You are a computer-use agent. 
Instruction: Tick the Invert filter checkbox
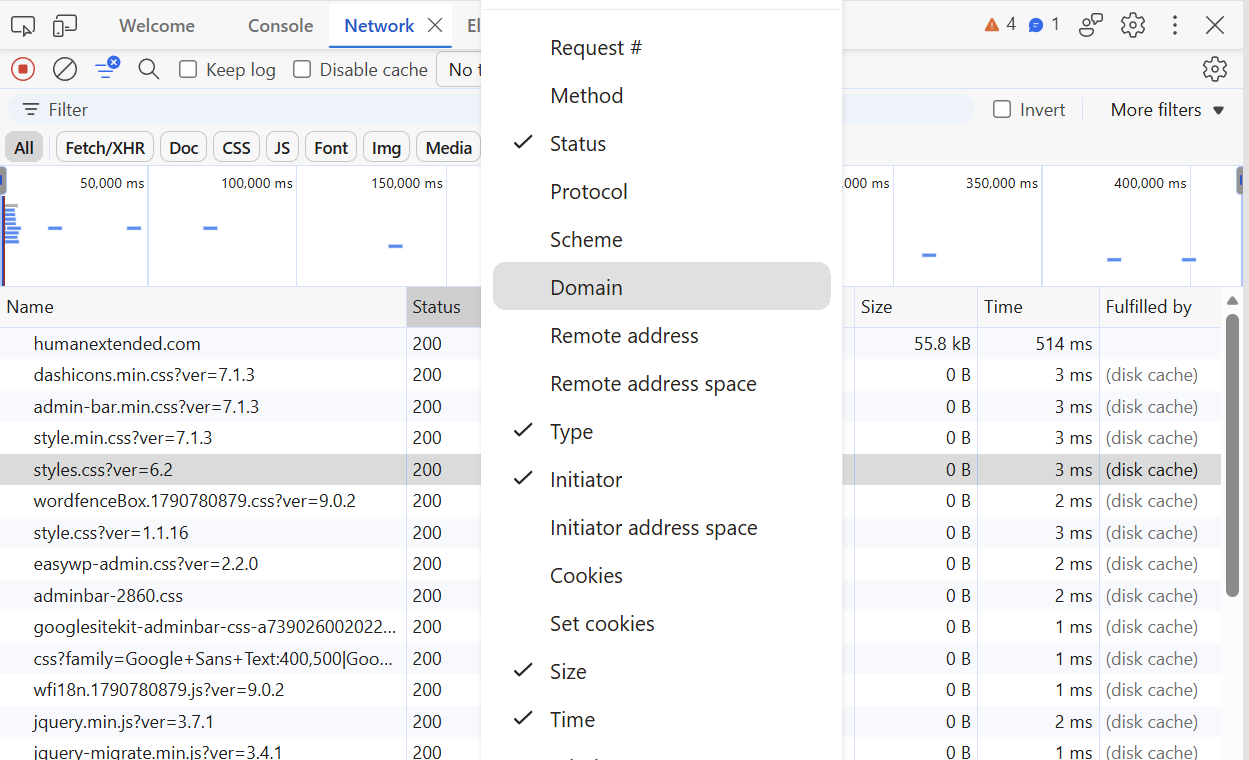pyautogui.click(x=1002, y=109)
